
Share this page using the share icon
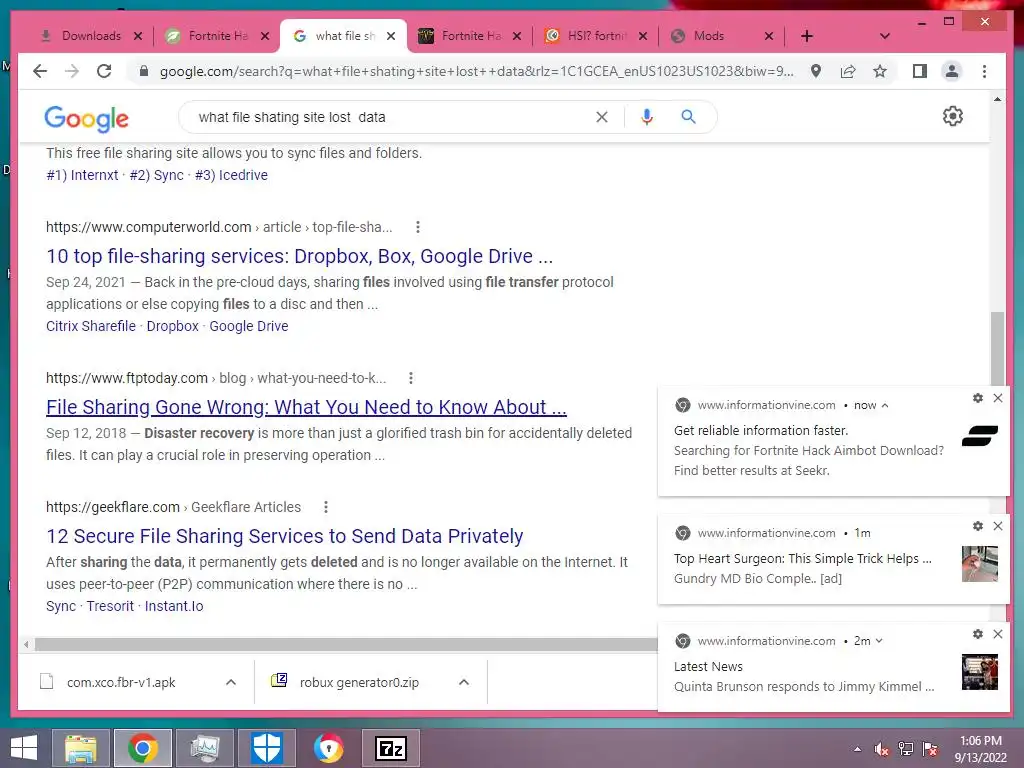(848, 71)
